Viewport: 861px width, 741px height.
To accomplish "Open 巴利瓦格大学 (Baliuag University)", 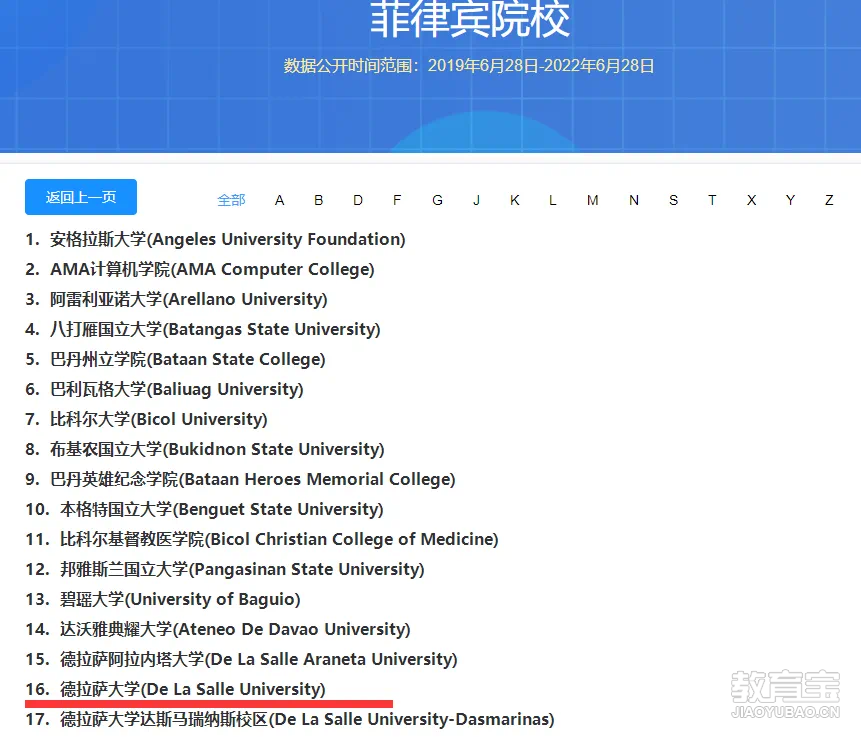I will [x=164, y=389].
